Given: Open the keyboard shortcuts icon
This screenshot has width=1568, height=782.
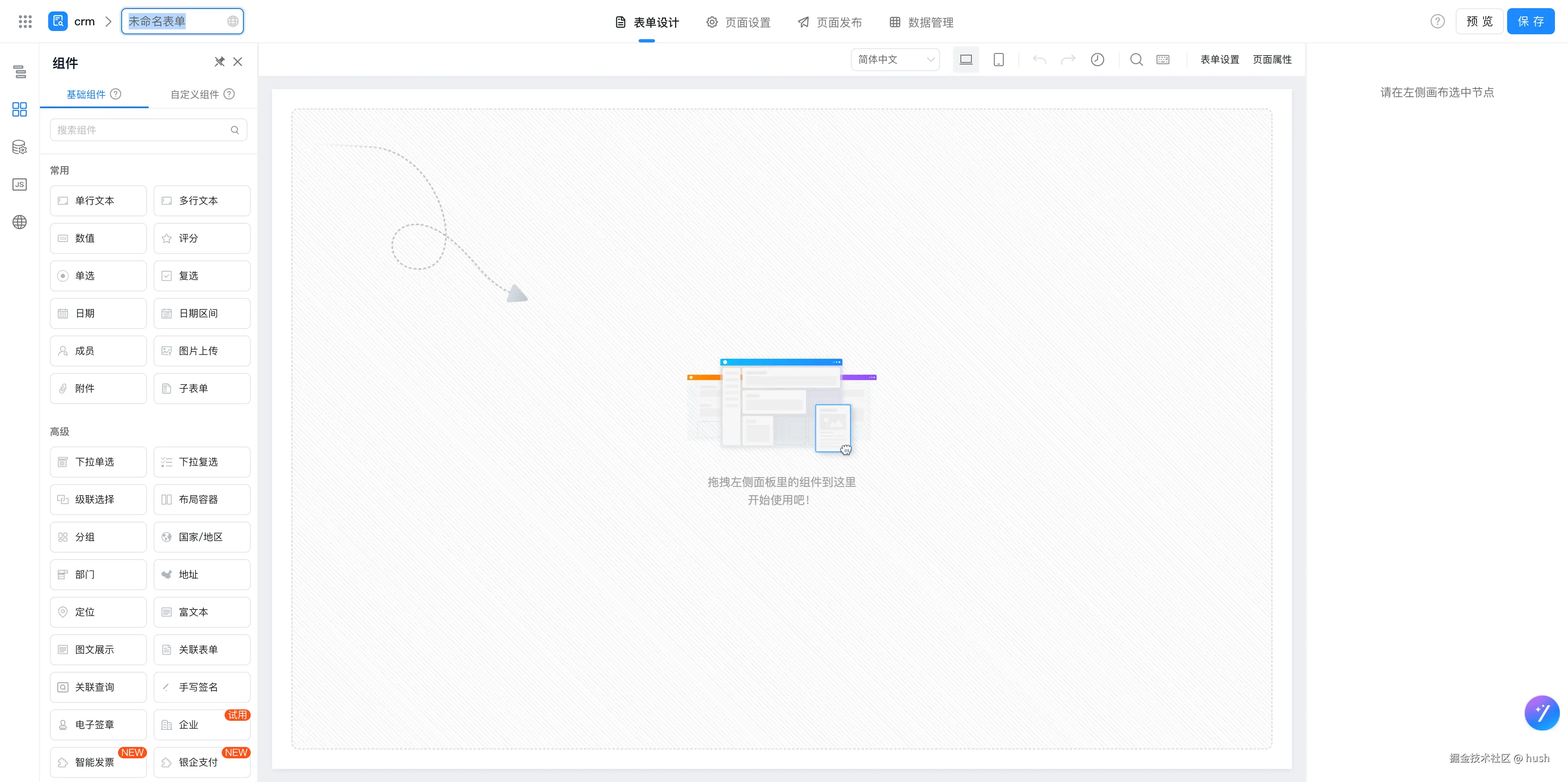Looking at the screenshot, I should (1163, 60).
